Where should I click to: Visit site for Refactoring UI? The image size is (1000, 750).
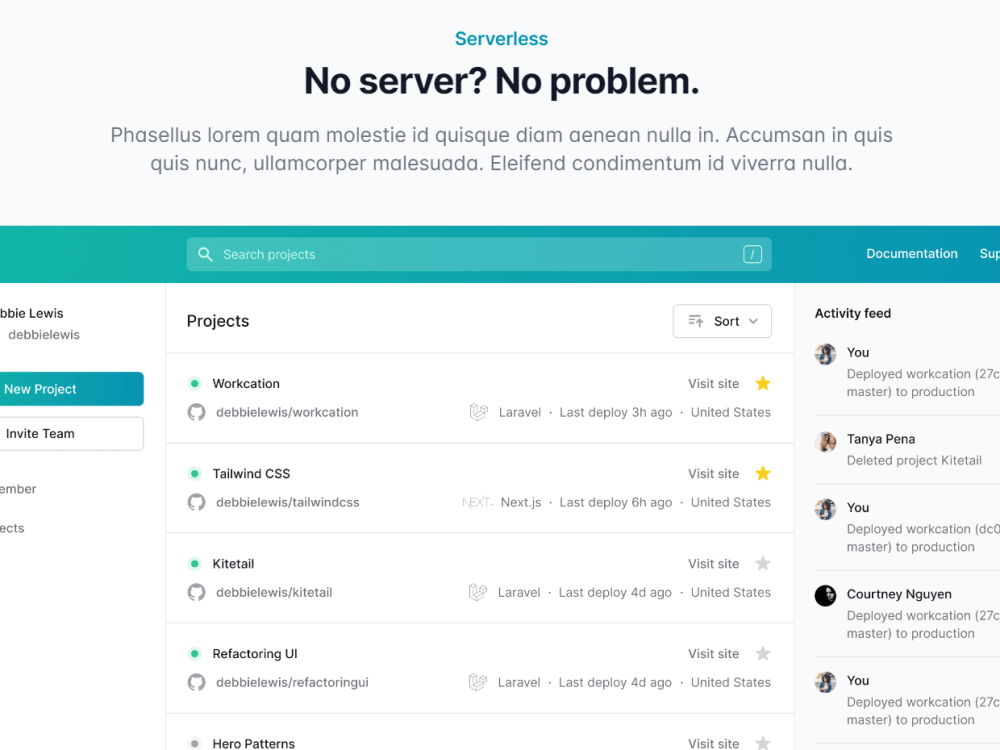pyautogui.click(x=713, y=653)
